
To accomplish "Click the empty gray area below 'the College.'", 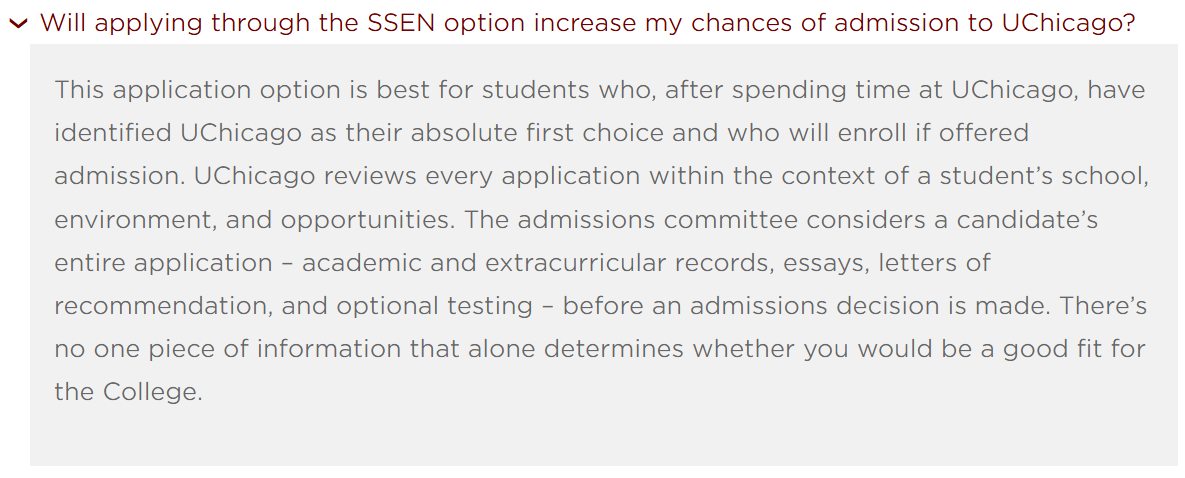I will (603, 437).
